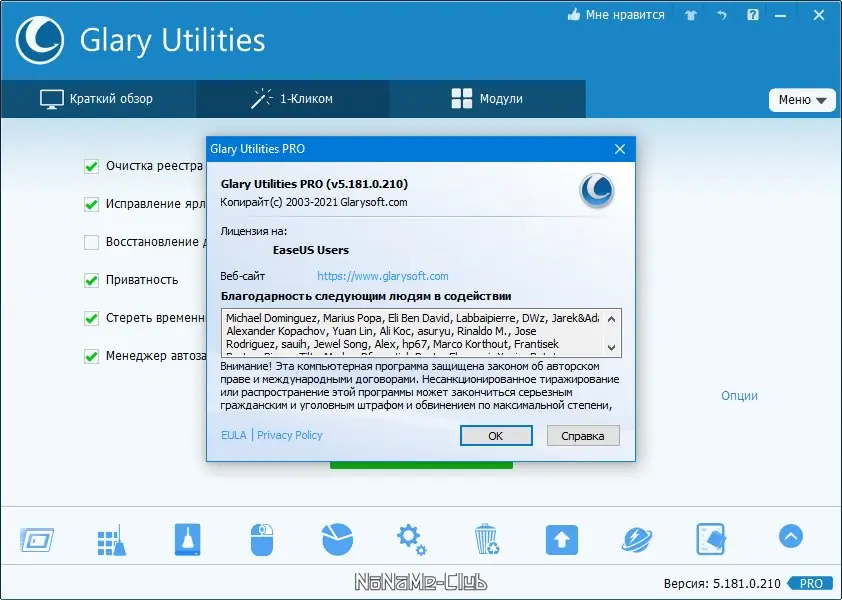Open the Registry Cleaner grid-and-broom icon
This screenshot has height=600, width=842.
tap(112, 540)
